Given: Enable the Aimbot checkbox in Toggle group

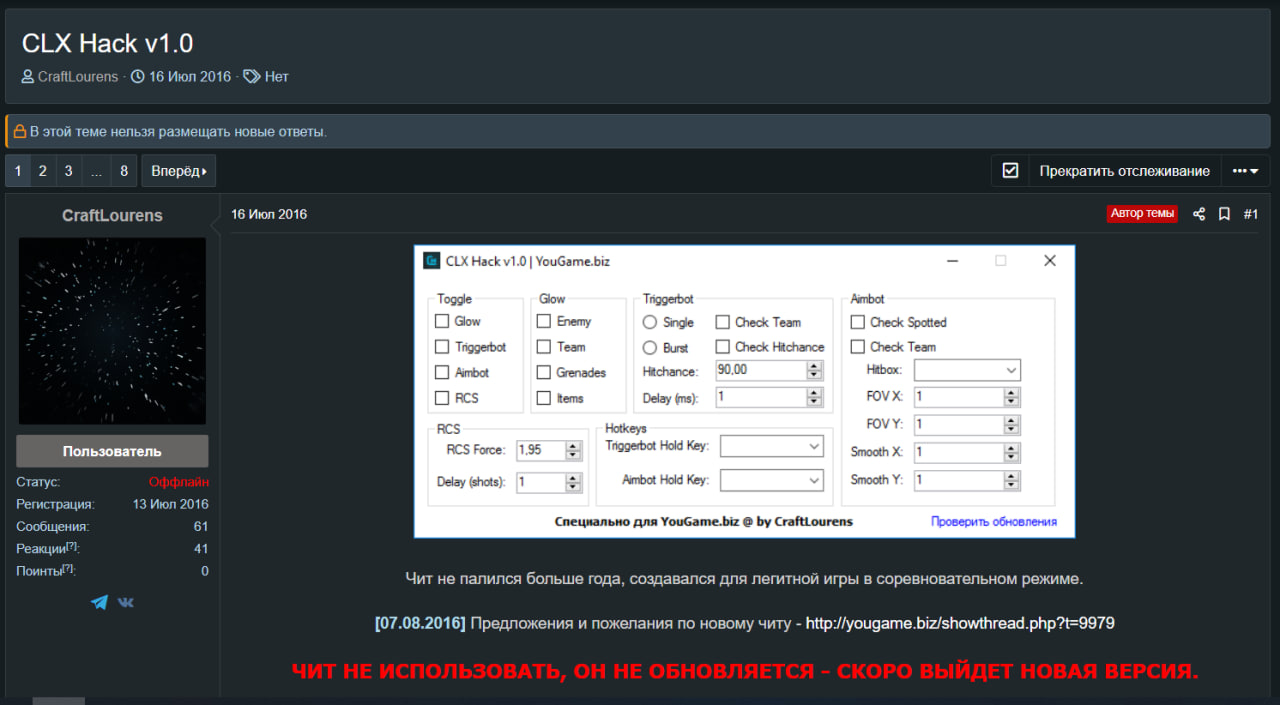Looking at the screenshot, I should click(442, 372).
